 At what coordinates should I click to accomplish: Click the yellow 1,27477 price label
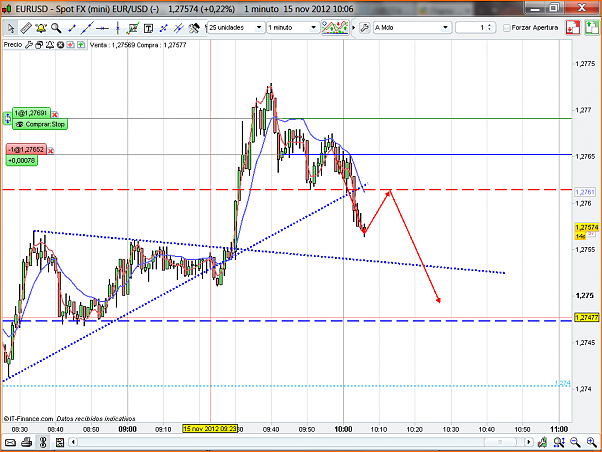pos(587,318)
